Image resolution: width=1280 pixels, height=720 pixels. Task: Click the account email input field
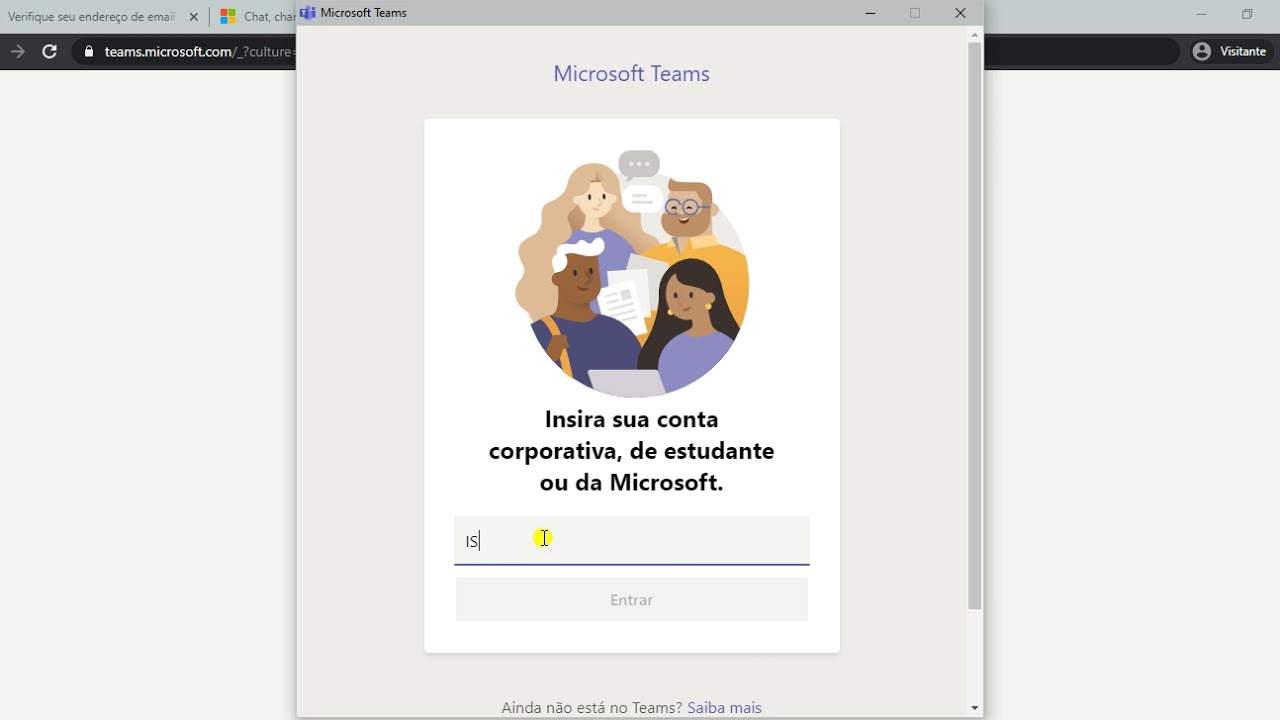[631, 541]
